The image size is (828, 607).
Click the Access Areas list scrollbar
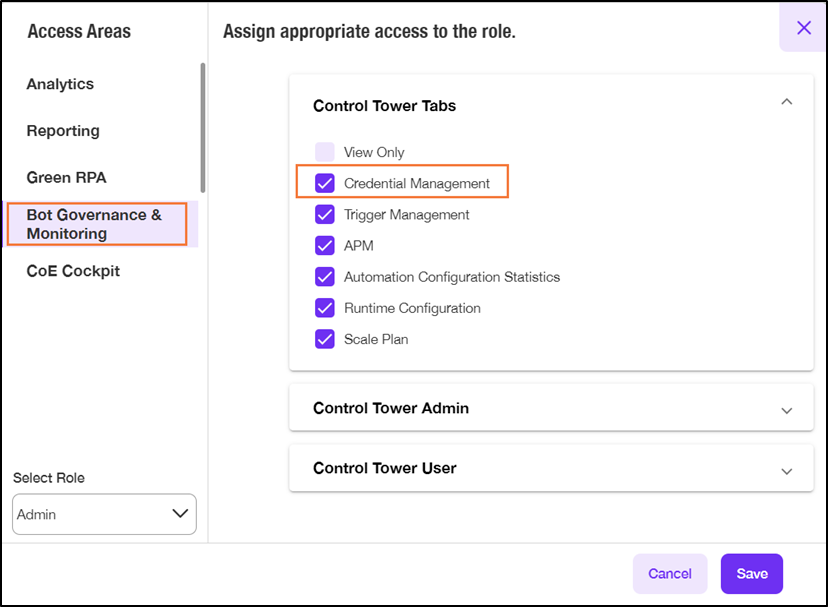(x=203, y=128)
